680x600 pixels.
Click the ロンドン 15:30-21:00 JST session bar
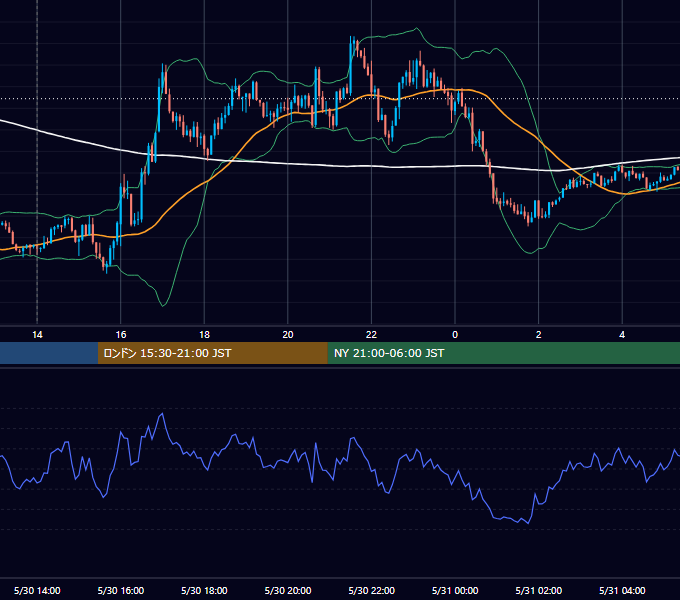click(212, 353)
